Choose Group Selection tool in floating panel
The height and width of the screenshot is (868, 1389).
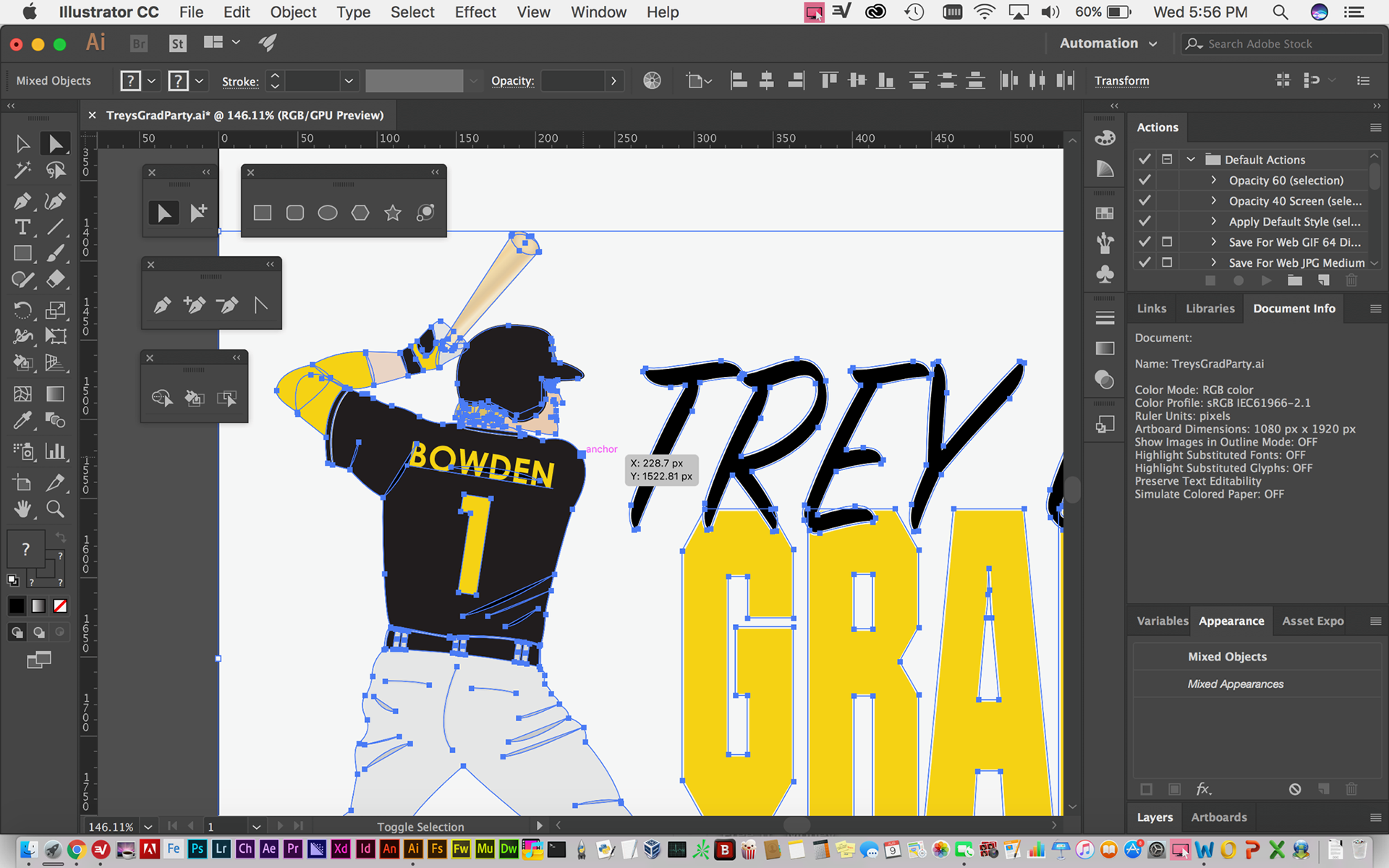198,213
